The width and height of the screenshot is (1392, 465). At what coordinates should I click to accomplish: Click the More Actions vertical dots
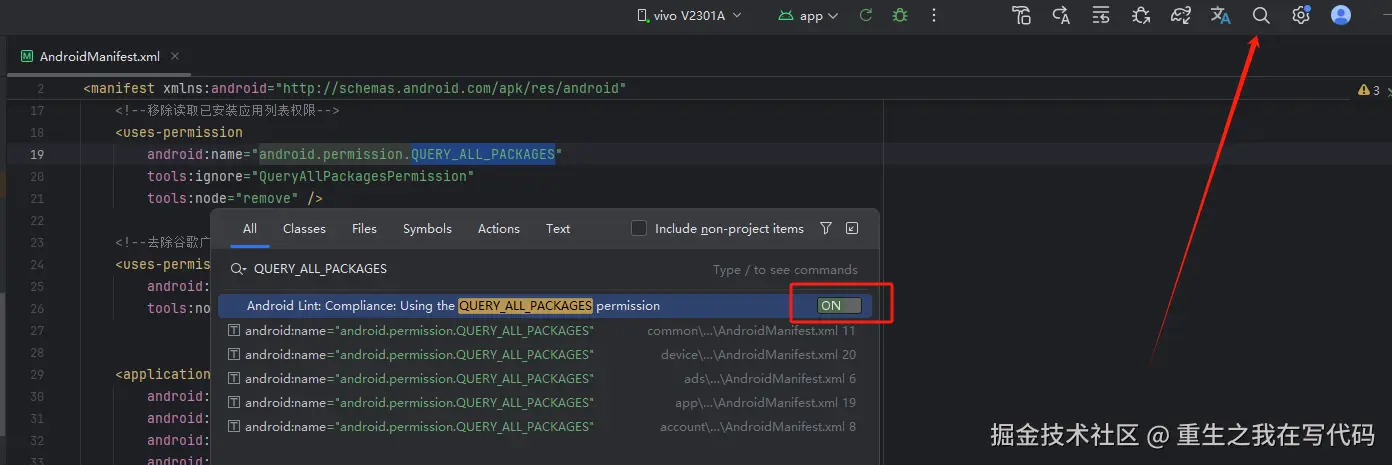tap(934, 16)
